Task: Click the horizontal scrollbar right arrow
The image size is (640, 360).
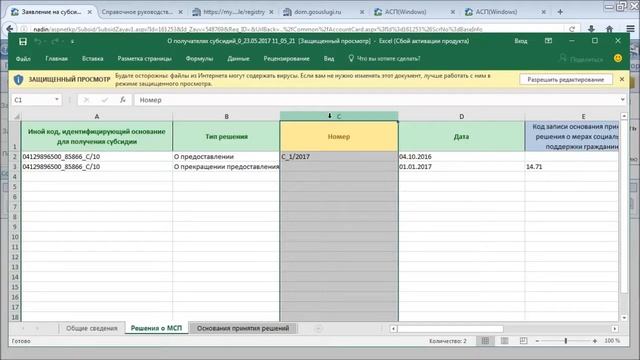Action: tap(615, 329)
